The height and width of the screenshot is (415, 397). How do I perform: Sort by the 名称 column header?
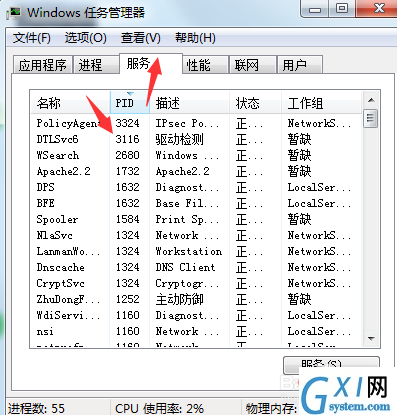70,103
